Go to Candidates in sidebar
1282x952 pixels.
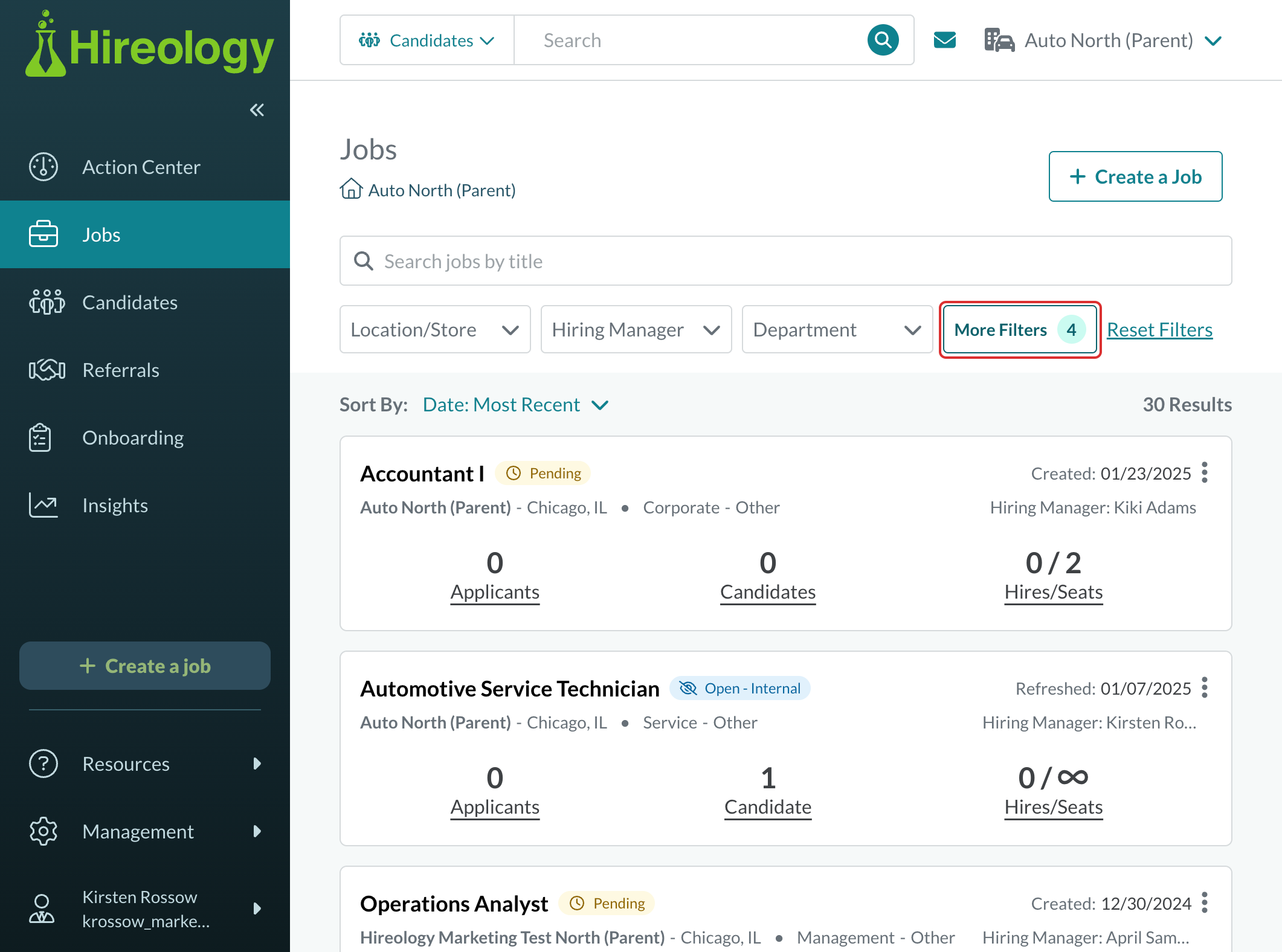(145, 302)
